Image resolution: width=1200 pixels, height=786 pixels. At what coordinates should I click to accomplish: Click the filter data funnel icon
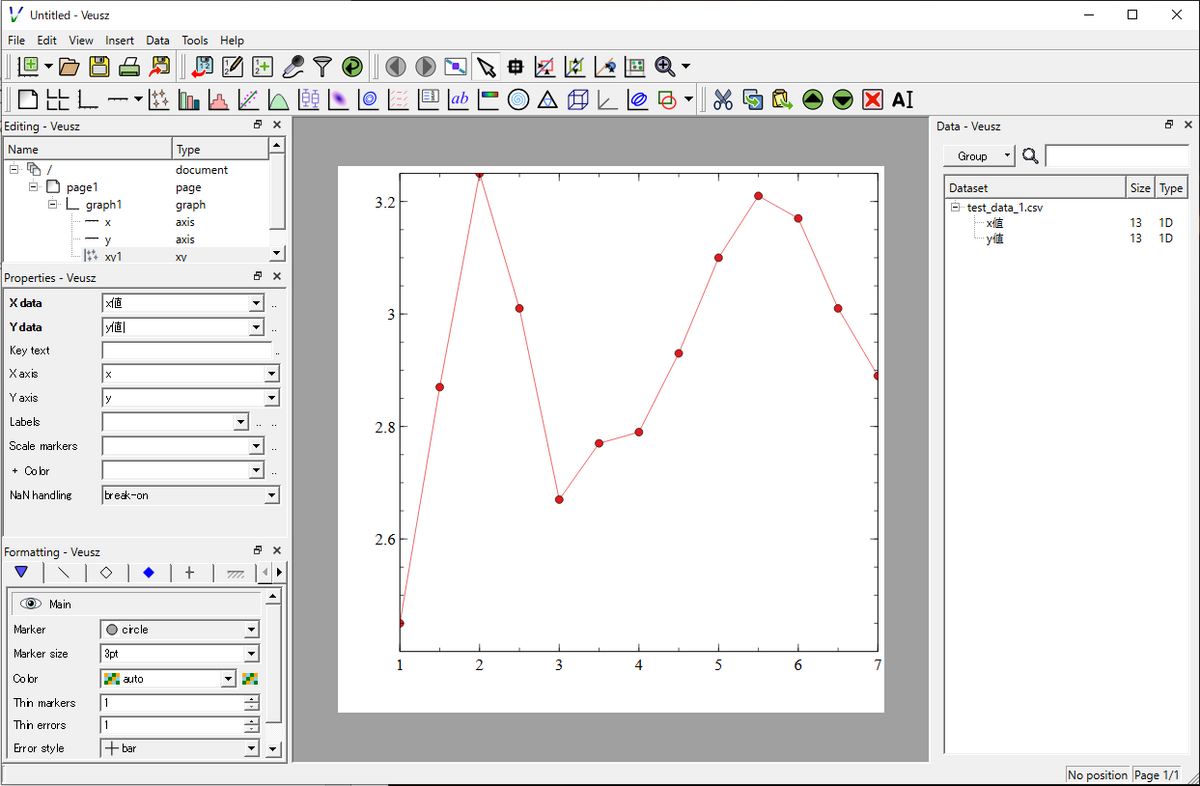(x=322, y=67)
